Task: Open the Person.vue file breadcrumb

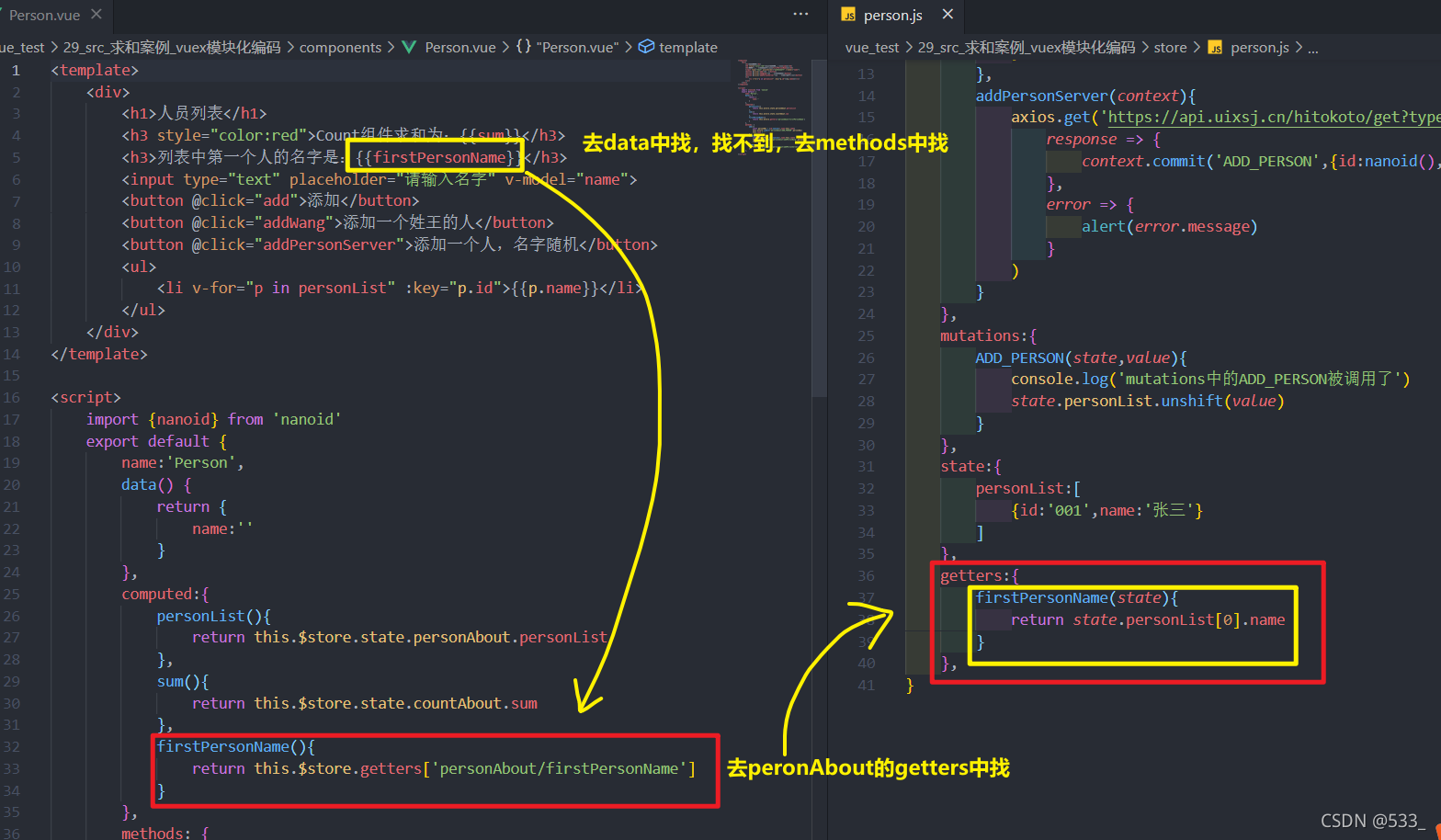Action: tap(460, 47)
